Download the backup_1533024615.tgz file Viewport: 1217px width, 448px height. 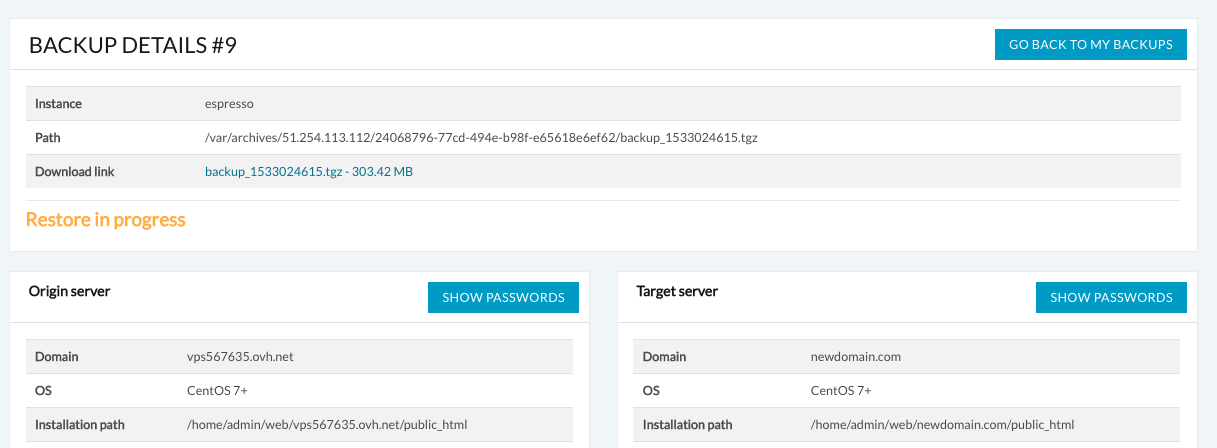(x=308, y=172)
